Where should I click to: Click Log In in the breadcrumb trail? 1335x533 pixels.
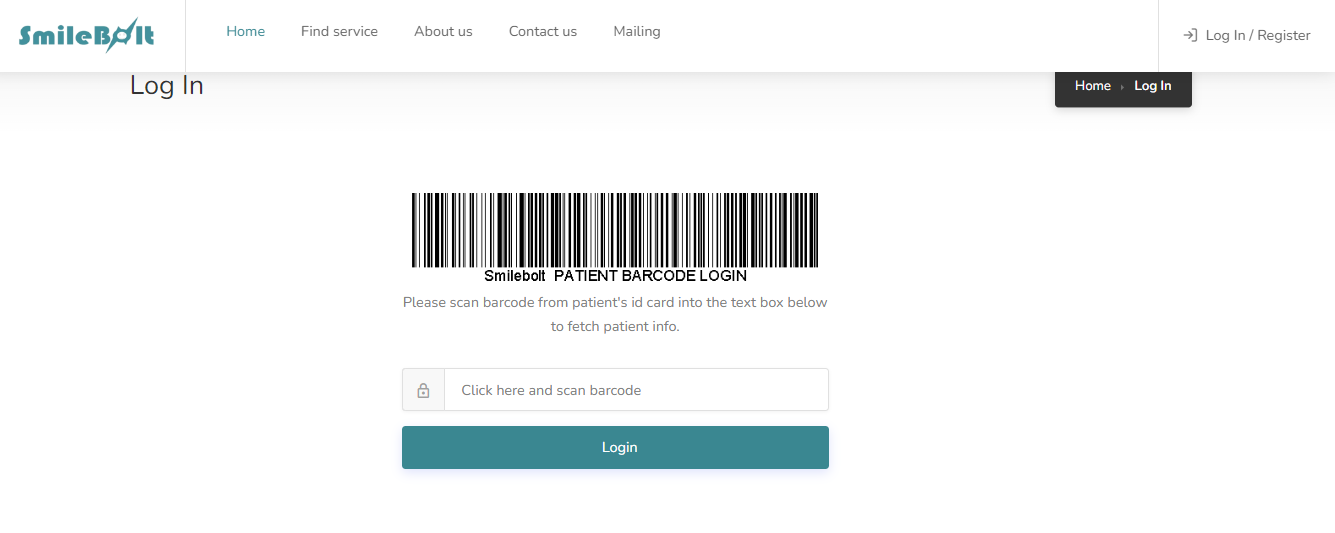tap(1152, 86)
